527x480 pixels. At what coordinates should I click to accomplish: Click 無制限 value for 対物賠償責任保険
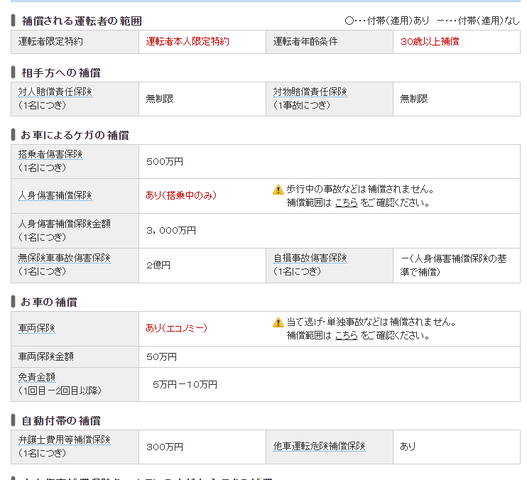414,99
